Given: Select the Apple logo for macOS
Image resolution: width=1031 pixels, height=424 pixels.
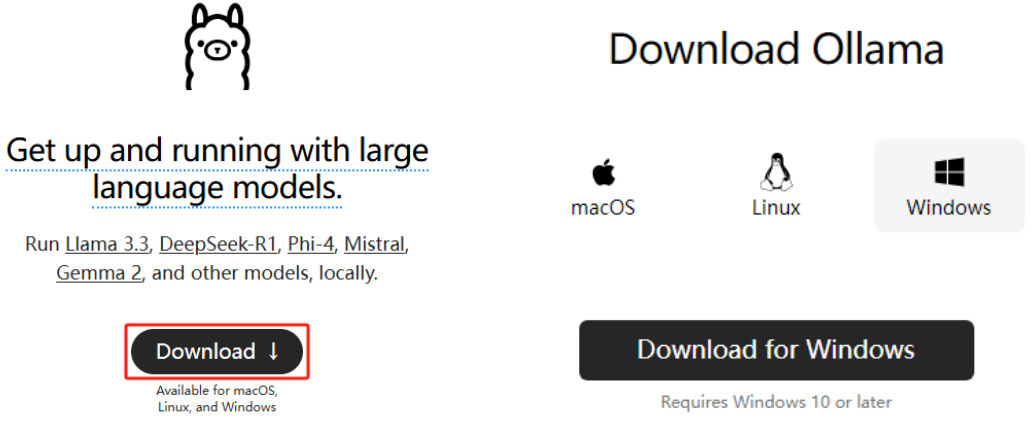Looking at the screenshot, I should click(x=603, y=173).
